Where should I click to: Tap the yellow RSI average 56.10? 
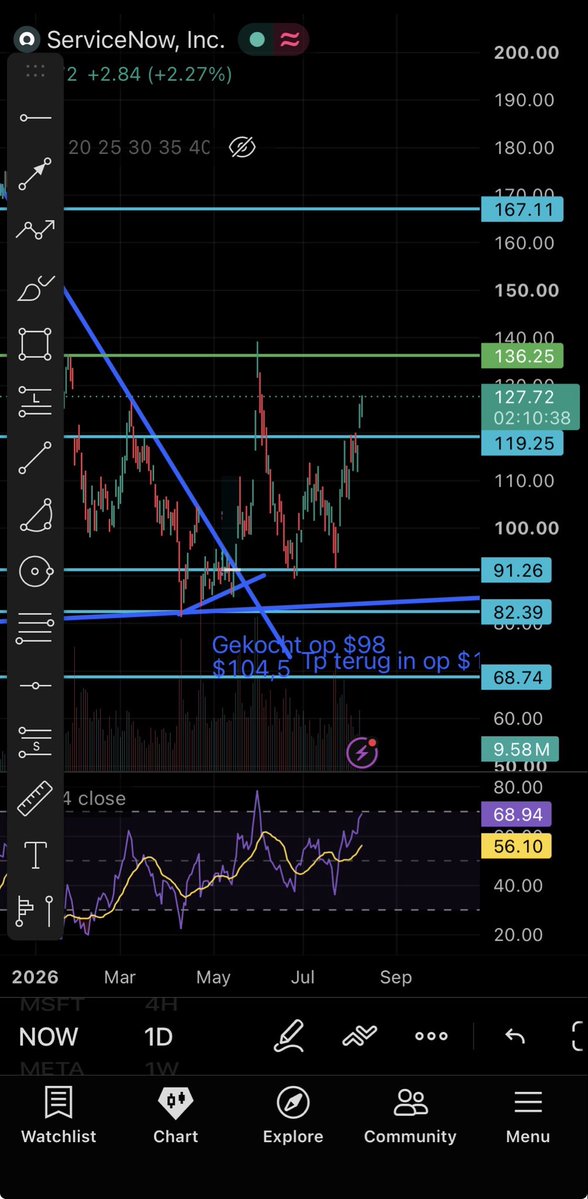[516, 846]
